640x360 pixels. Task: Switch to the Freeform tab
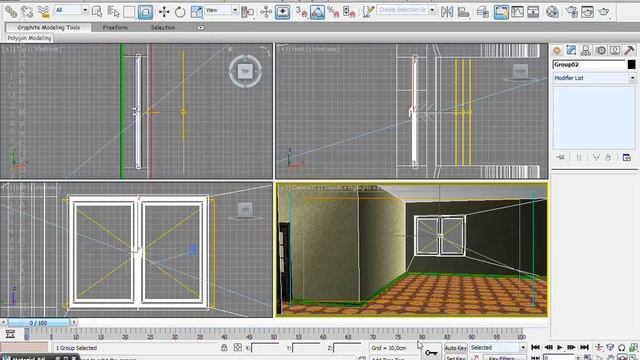[115, 27]
